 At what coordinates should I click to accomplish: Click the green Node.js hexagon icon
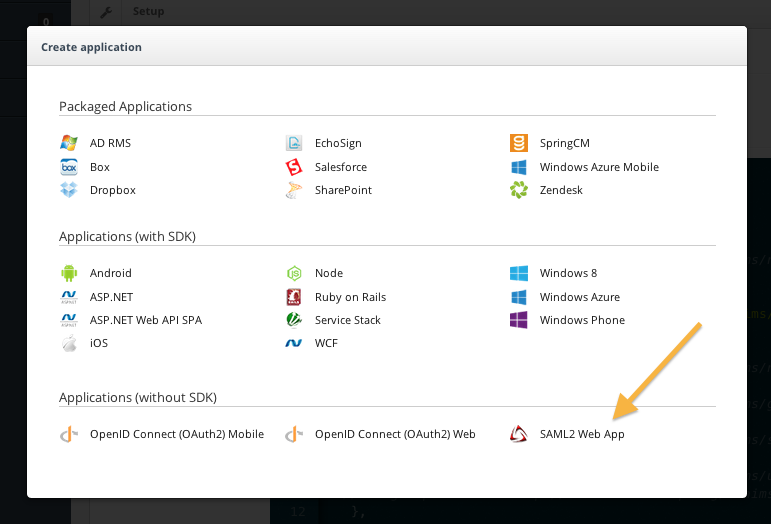pyautogui.click(x=294, y=273)
